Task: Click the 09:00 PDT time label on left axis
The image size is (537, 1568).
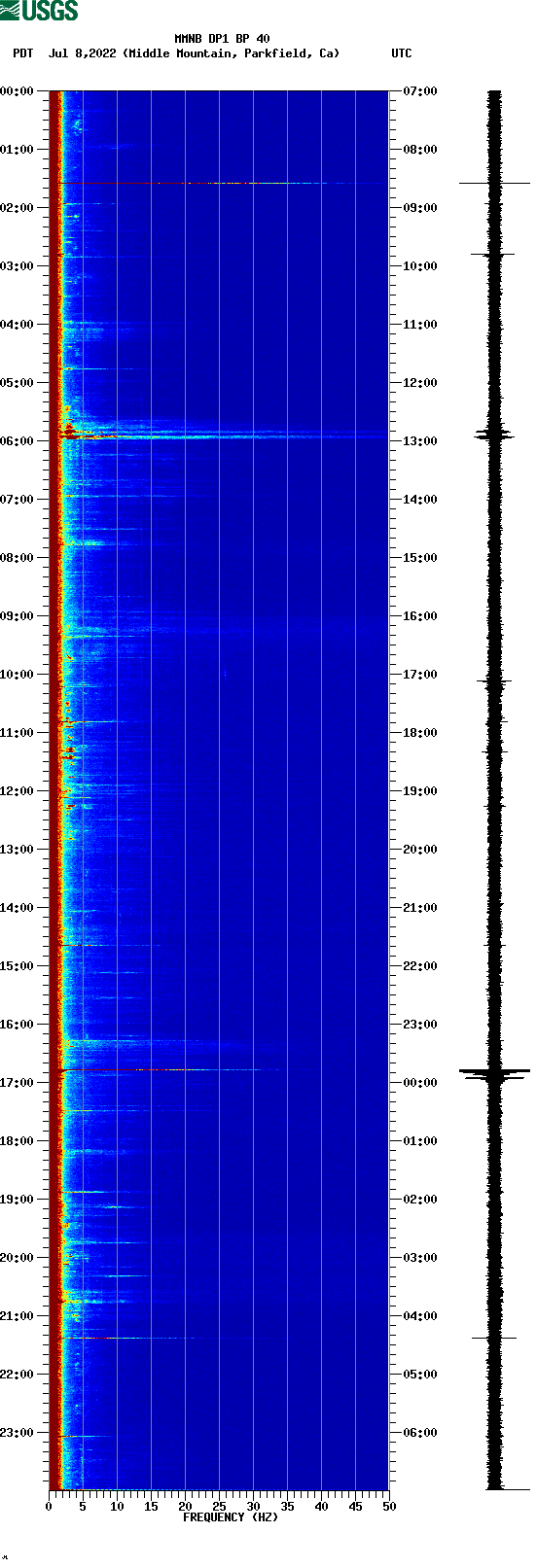Action: point(18,616)
